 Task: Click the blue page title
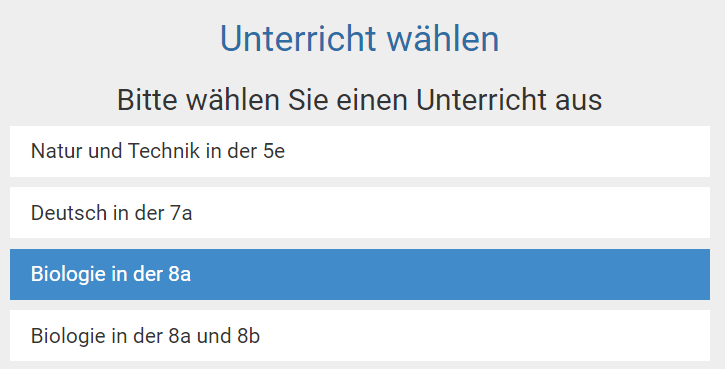click(360, 39)
